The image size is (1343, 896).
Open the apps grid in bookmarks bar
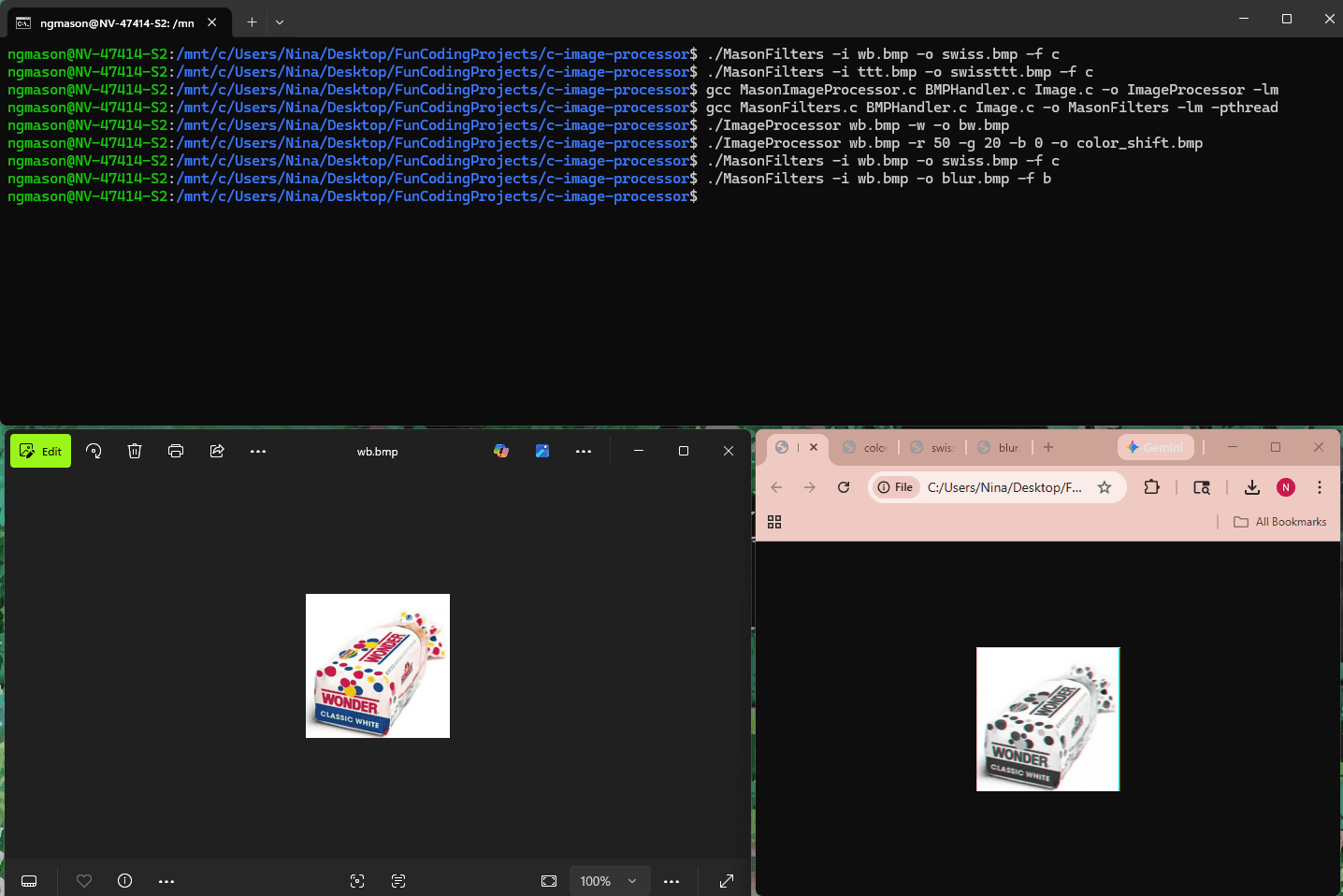pos(774,522)
